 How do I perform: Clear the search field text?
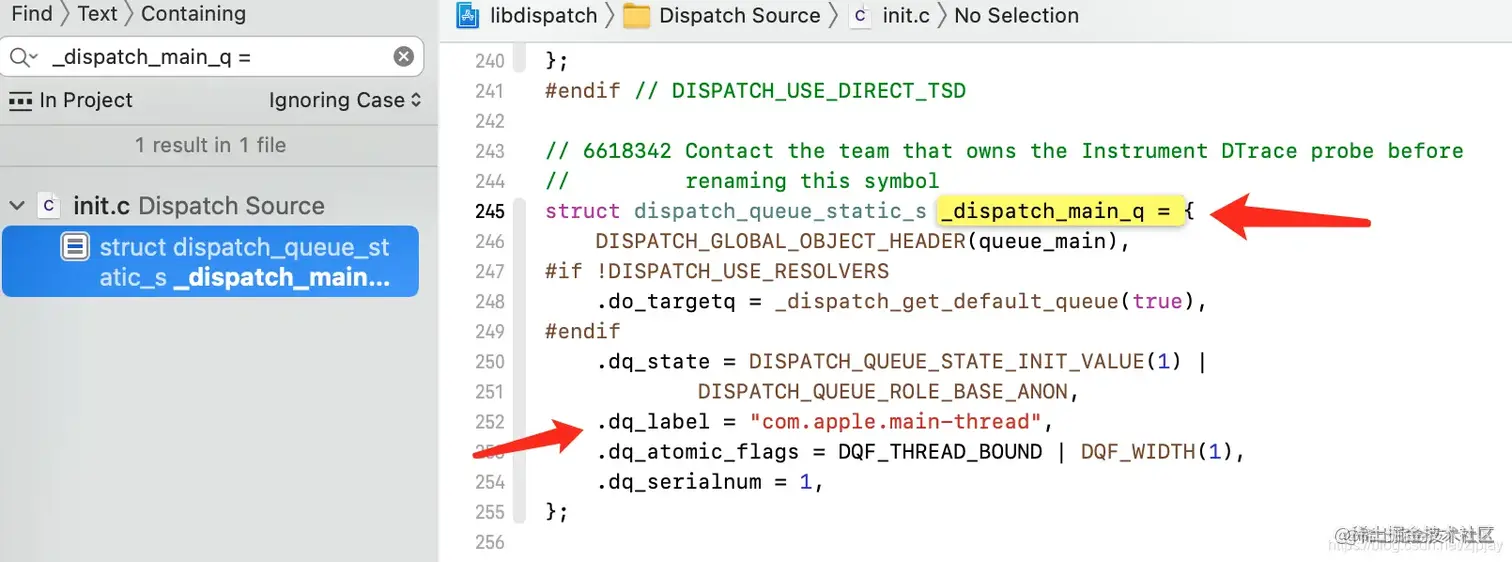403,57
